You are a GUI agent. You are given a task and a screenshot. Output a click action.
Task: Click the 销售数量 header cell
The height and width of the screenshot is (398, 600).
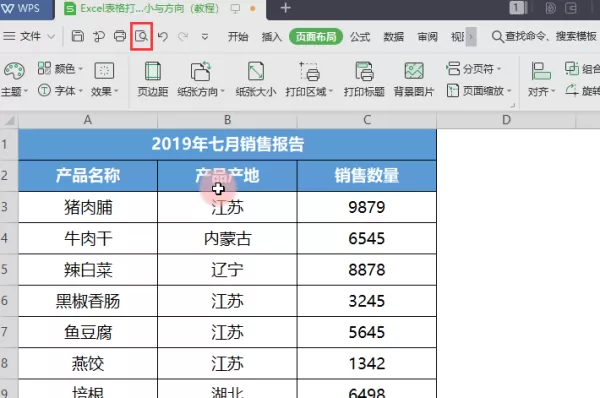[367, 176]
